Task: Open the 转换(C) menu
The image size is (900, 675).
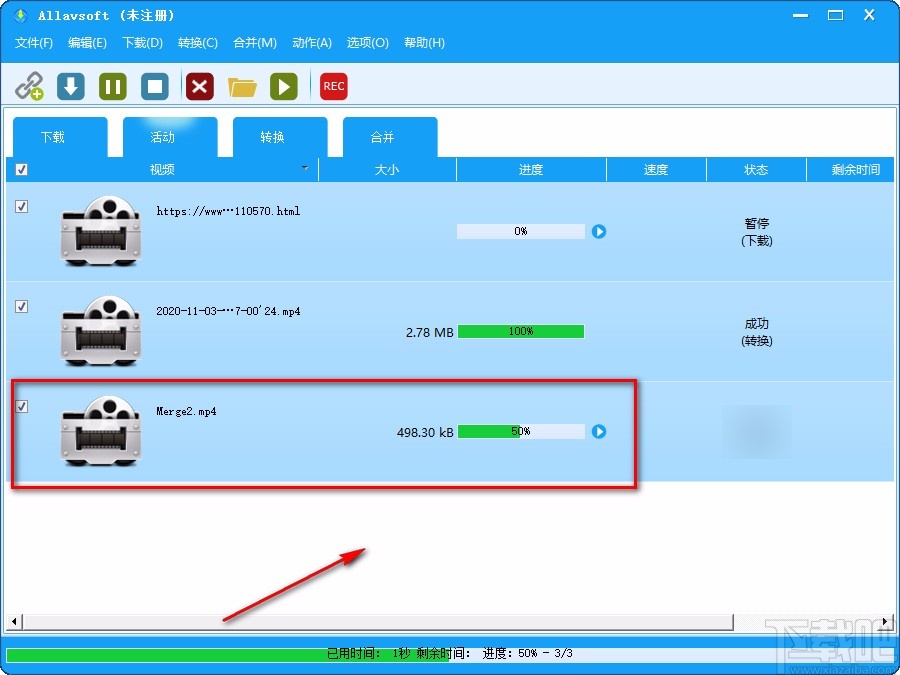Action: point(197,43)
